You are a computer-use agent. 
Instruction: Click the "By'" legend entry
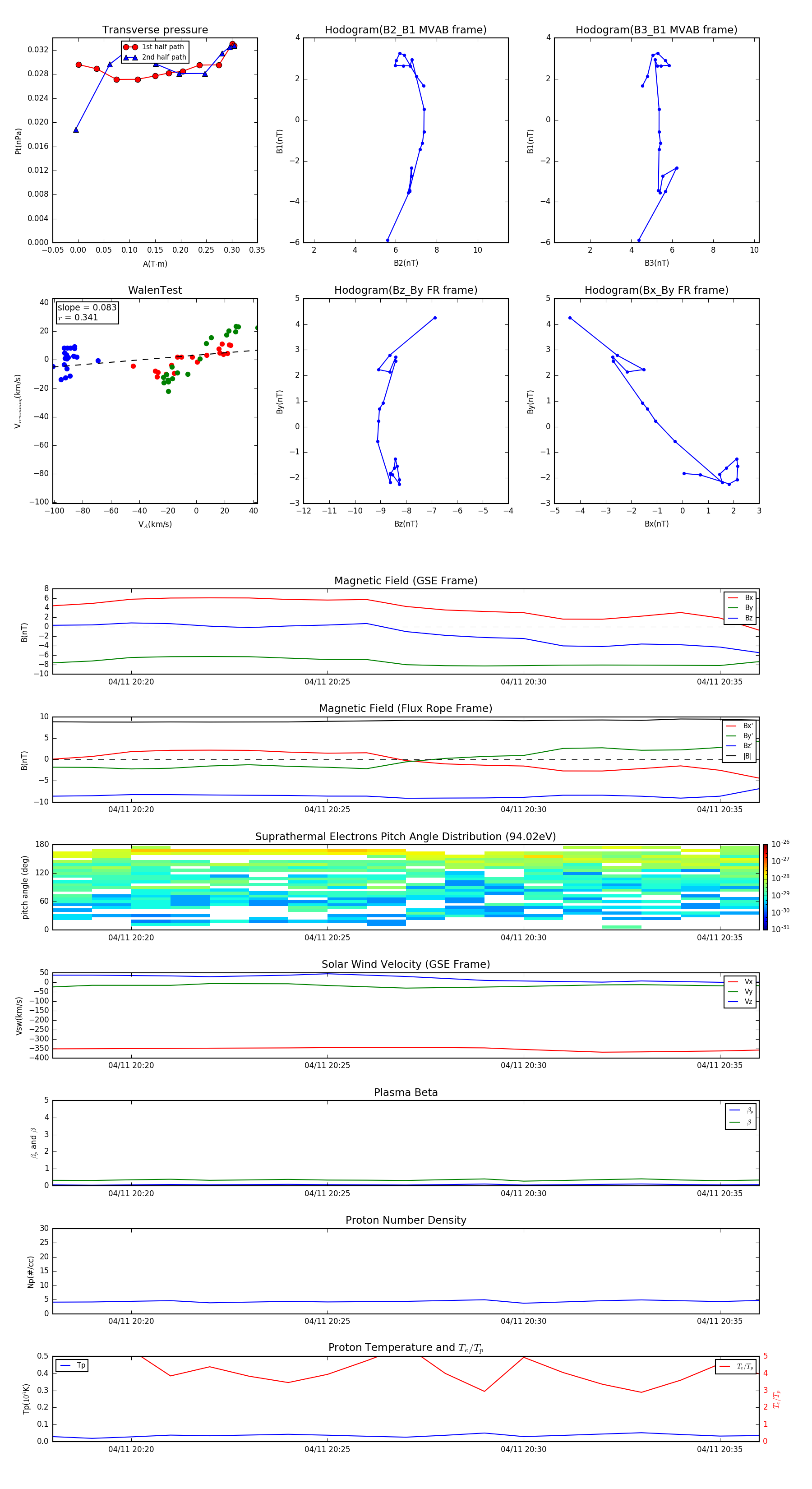pyautogui.click(x=739, y=736)
